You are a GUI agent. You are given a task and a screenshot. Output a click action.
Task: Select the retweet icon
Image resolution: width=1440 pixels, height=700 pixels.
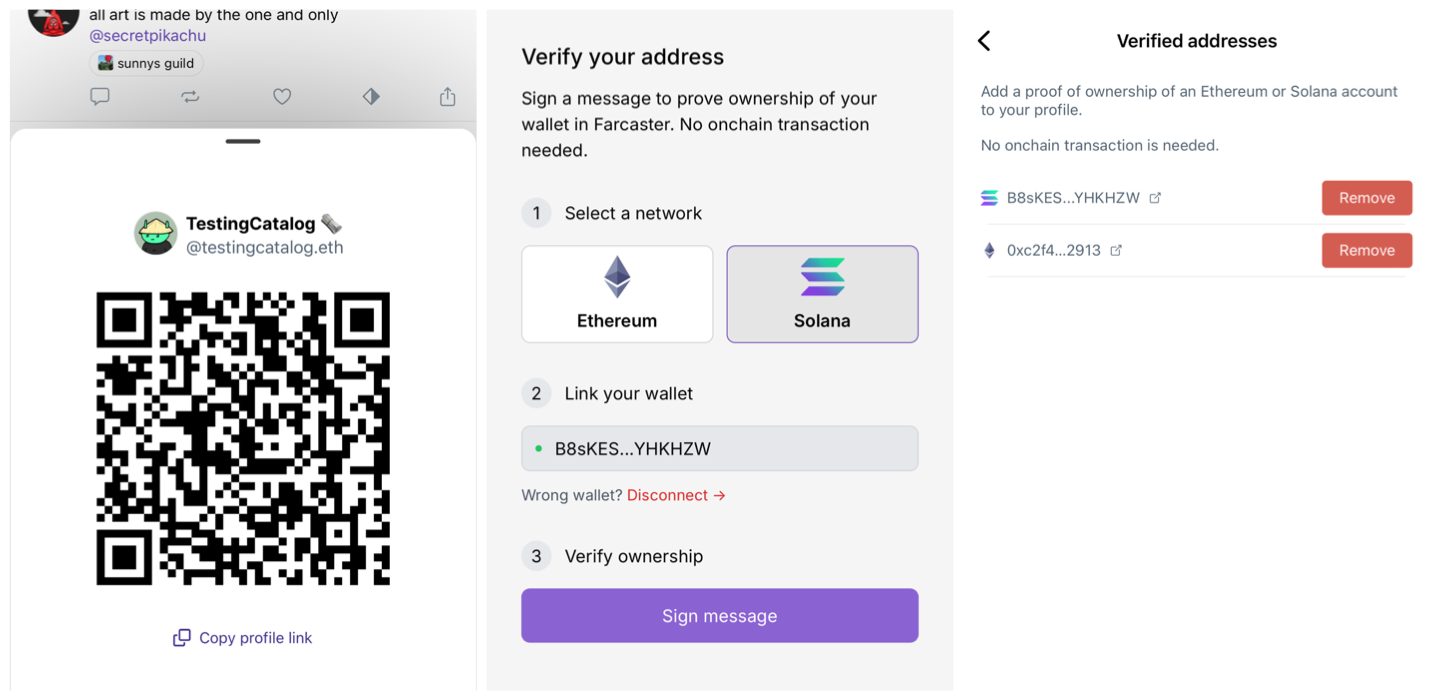coord(190,96)
